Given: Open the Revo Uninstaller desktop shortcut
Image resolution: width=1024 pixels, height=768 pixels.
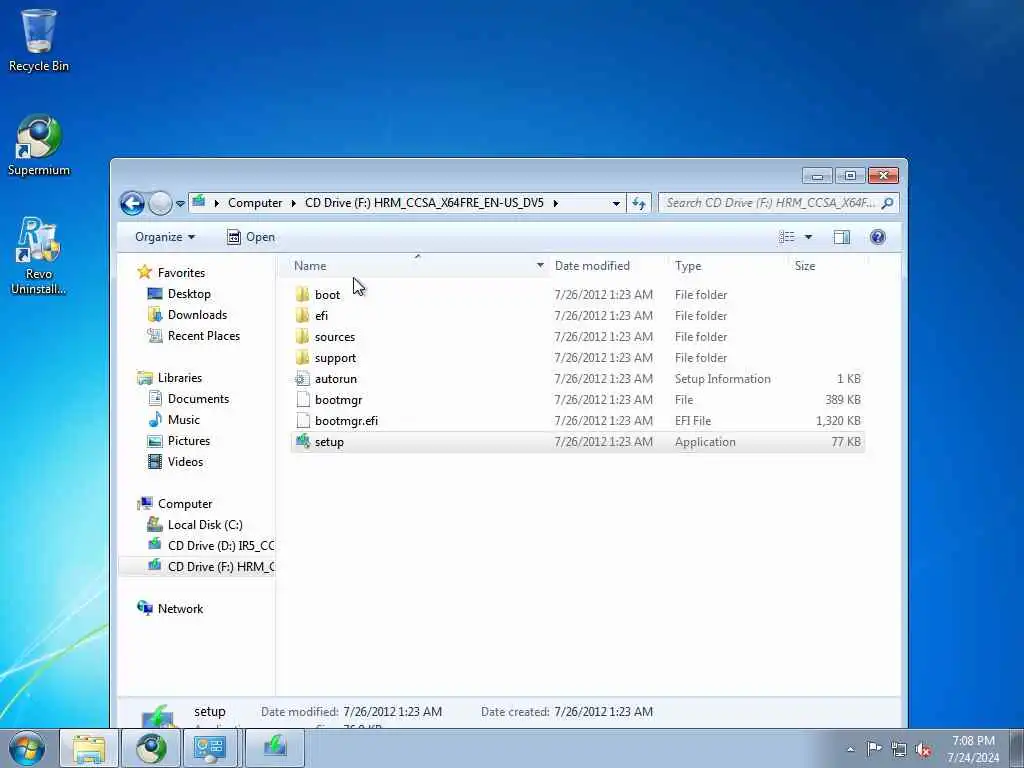Looking at the screenshot, I should click(x=39, y=256).
